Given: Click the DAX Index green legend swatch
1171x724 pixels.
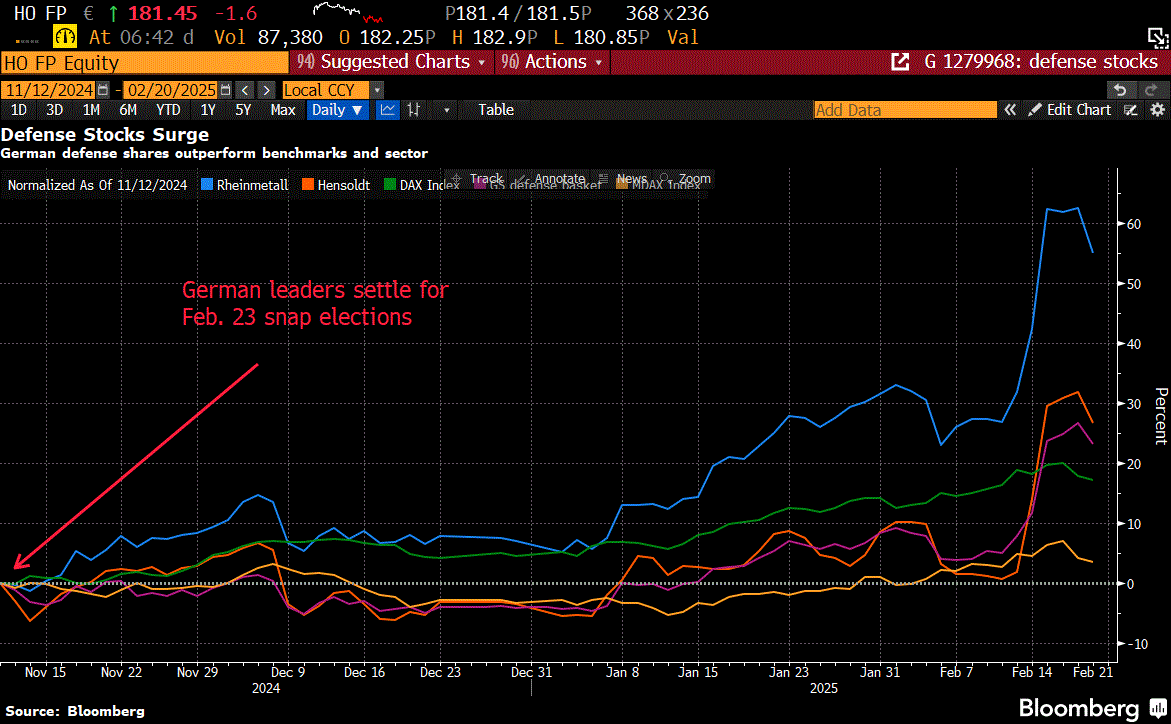Looking at the screenshot, I should pos(390,185).
